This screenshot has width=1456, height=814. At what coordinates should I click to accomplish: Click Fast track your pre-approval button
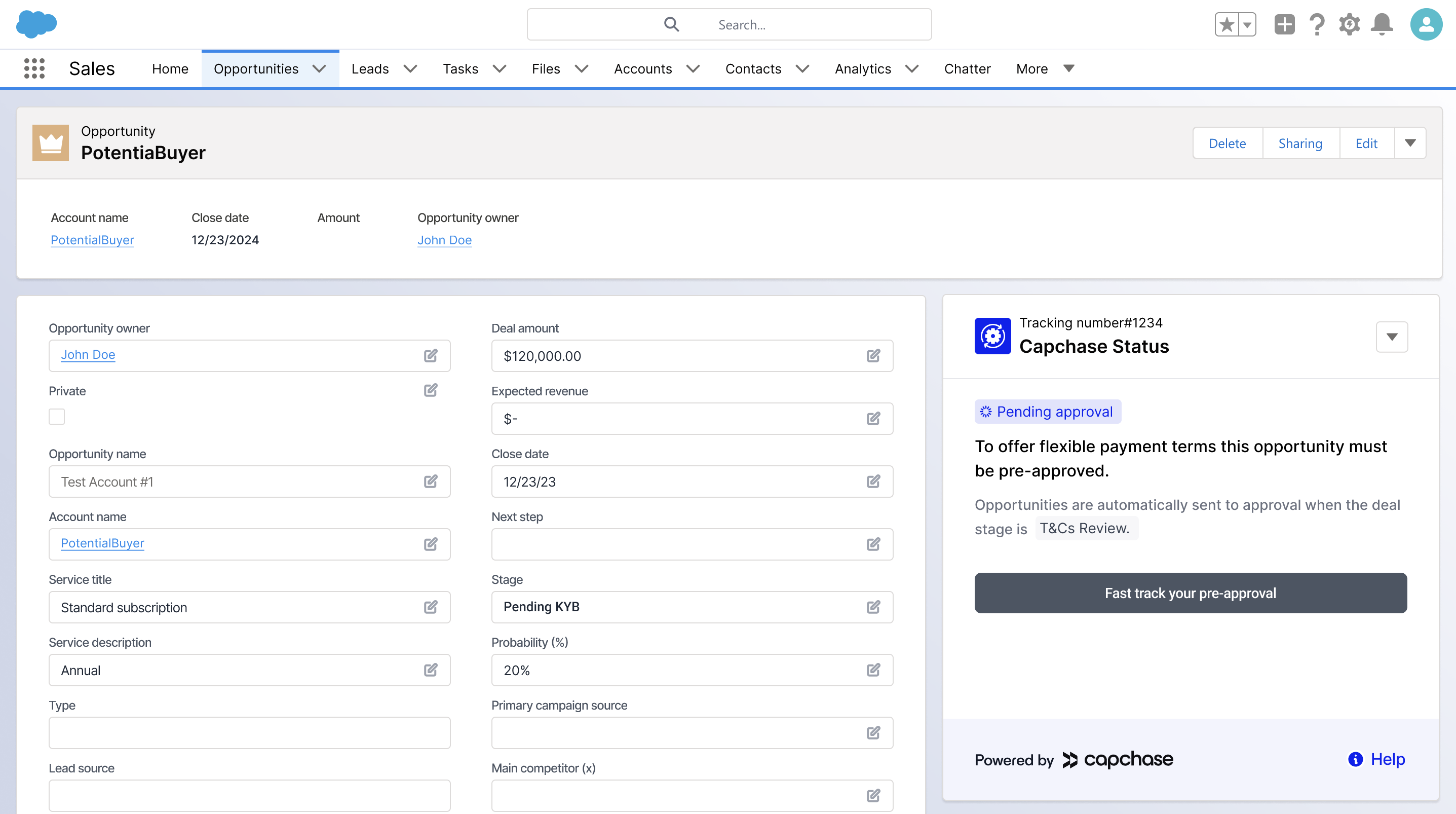(1191, 593)
